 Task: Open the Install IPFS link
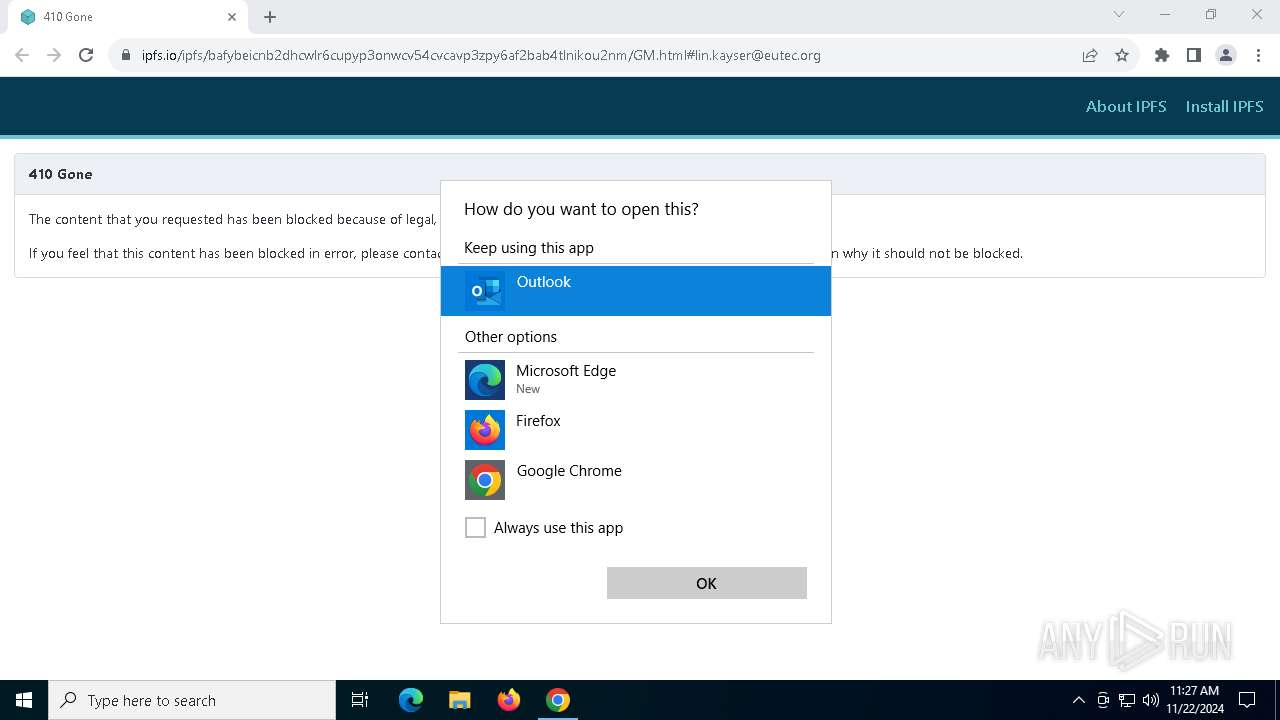tap(1224, 106)
